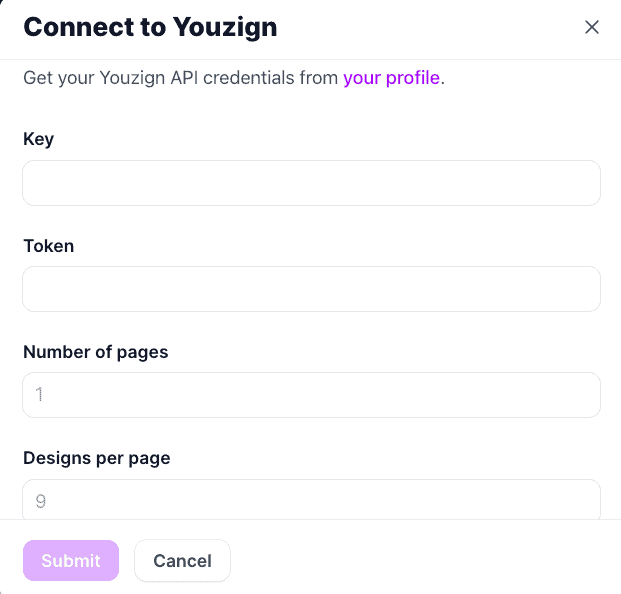Click the 'Get your Youzign API credentials' text
Image resolution: width=621 pixels, height=594 pixels.
180,78
